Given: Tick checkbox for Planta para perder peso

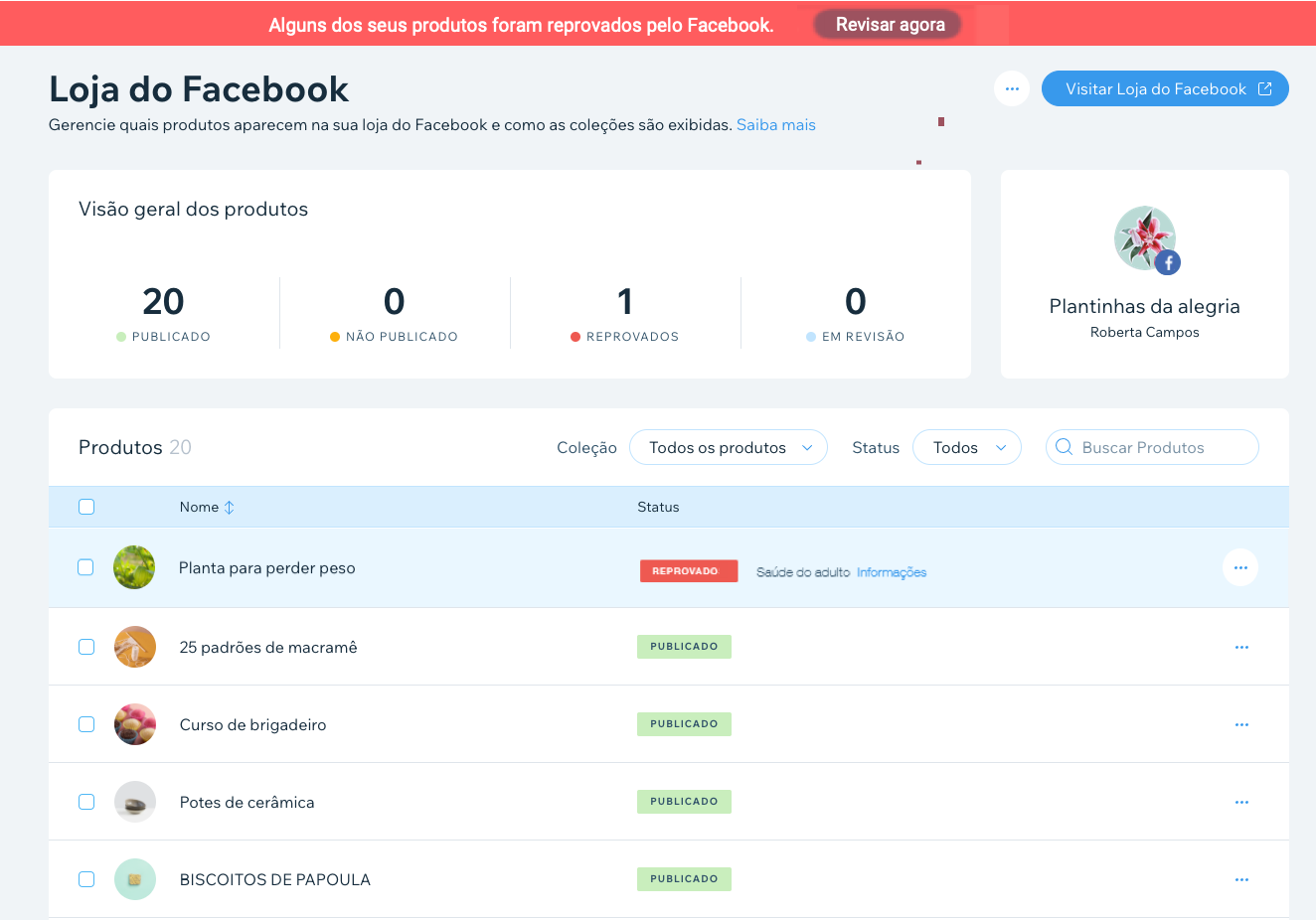Looking at the screenshot, I should 85,567.
